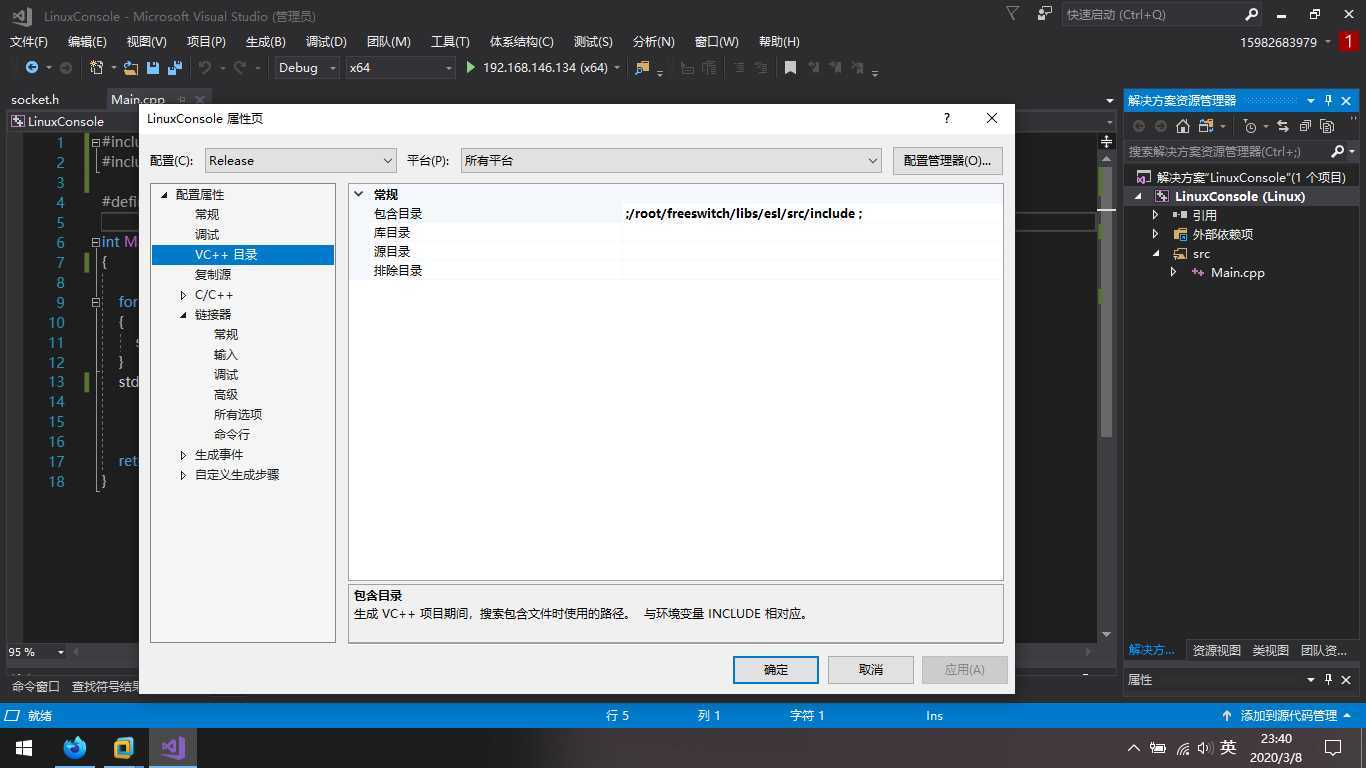The image size is (1366, 768).
Task: Click the volume icon in system tray
Action: pyautogui.click(x=1204, y=748)
